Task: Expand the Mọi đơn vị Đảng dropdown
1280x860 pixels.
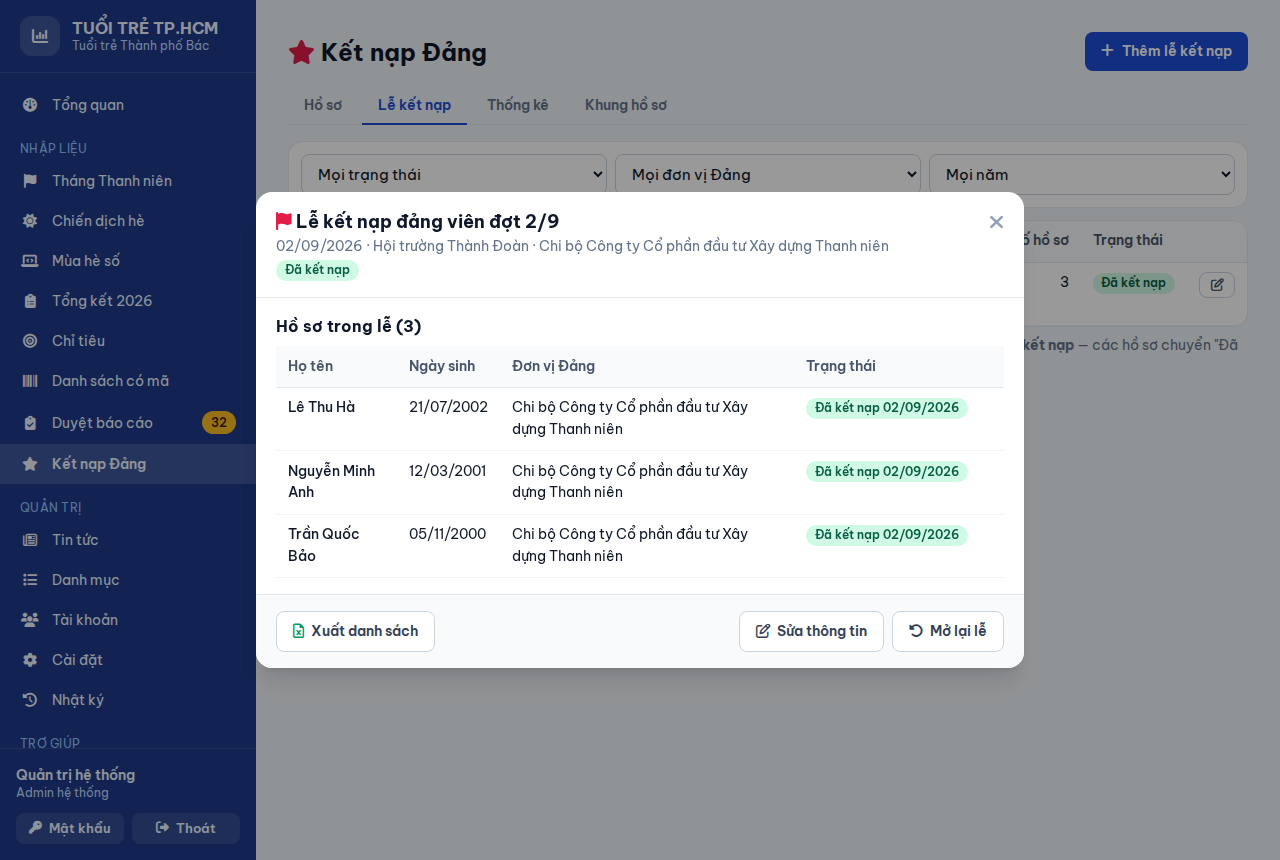Action: (768, 174)
